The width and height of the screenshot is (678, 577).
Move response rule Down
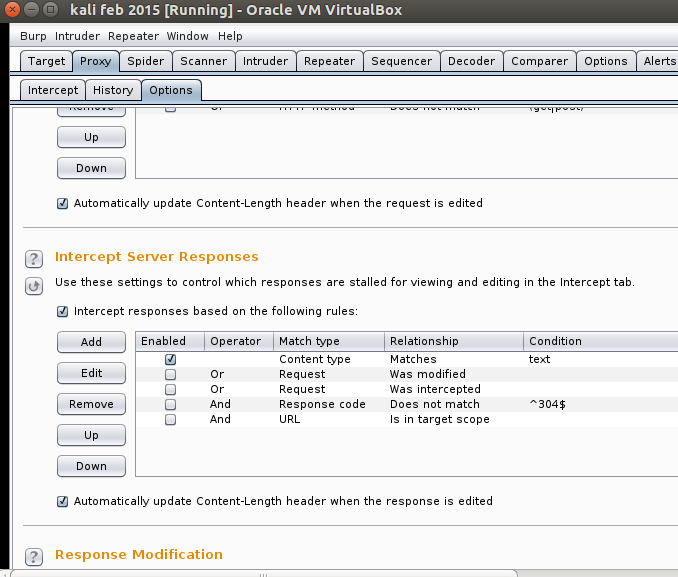pyautogui.click(x=91, y=466)
